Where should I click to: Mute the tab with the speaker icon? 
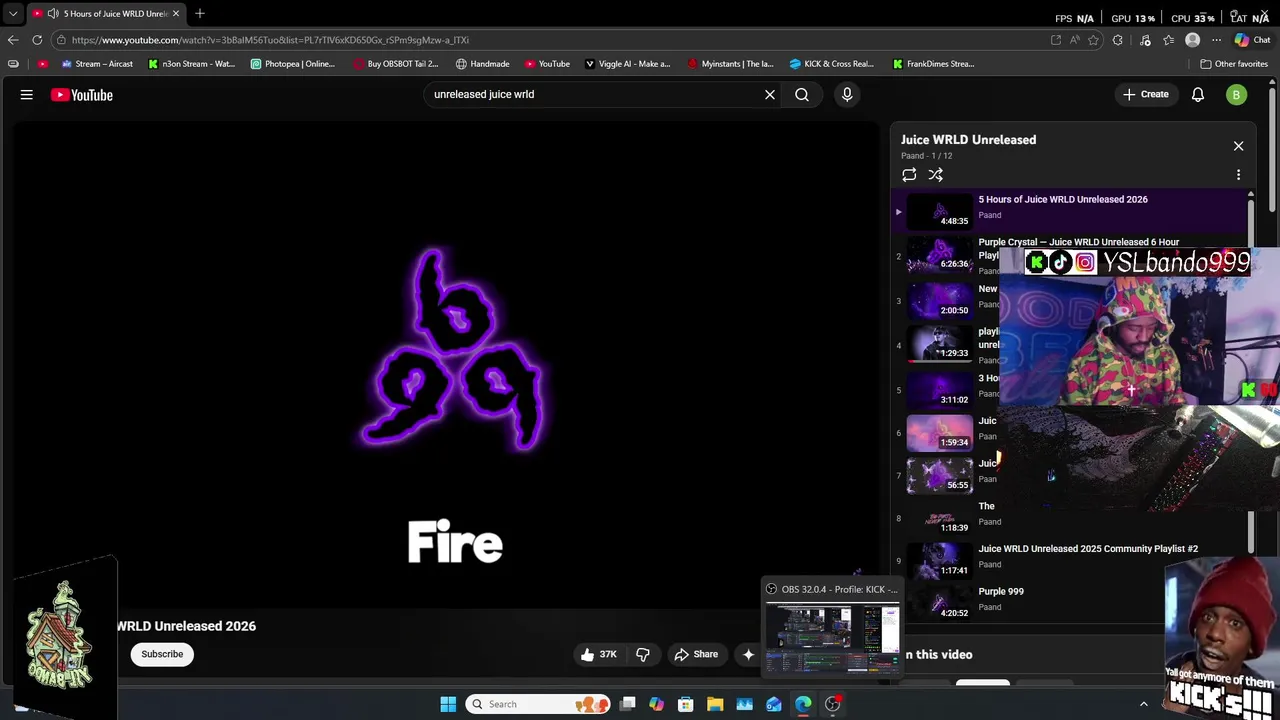point(52,14)
